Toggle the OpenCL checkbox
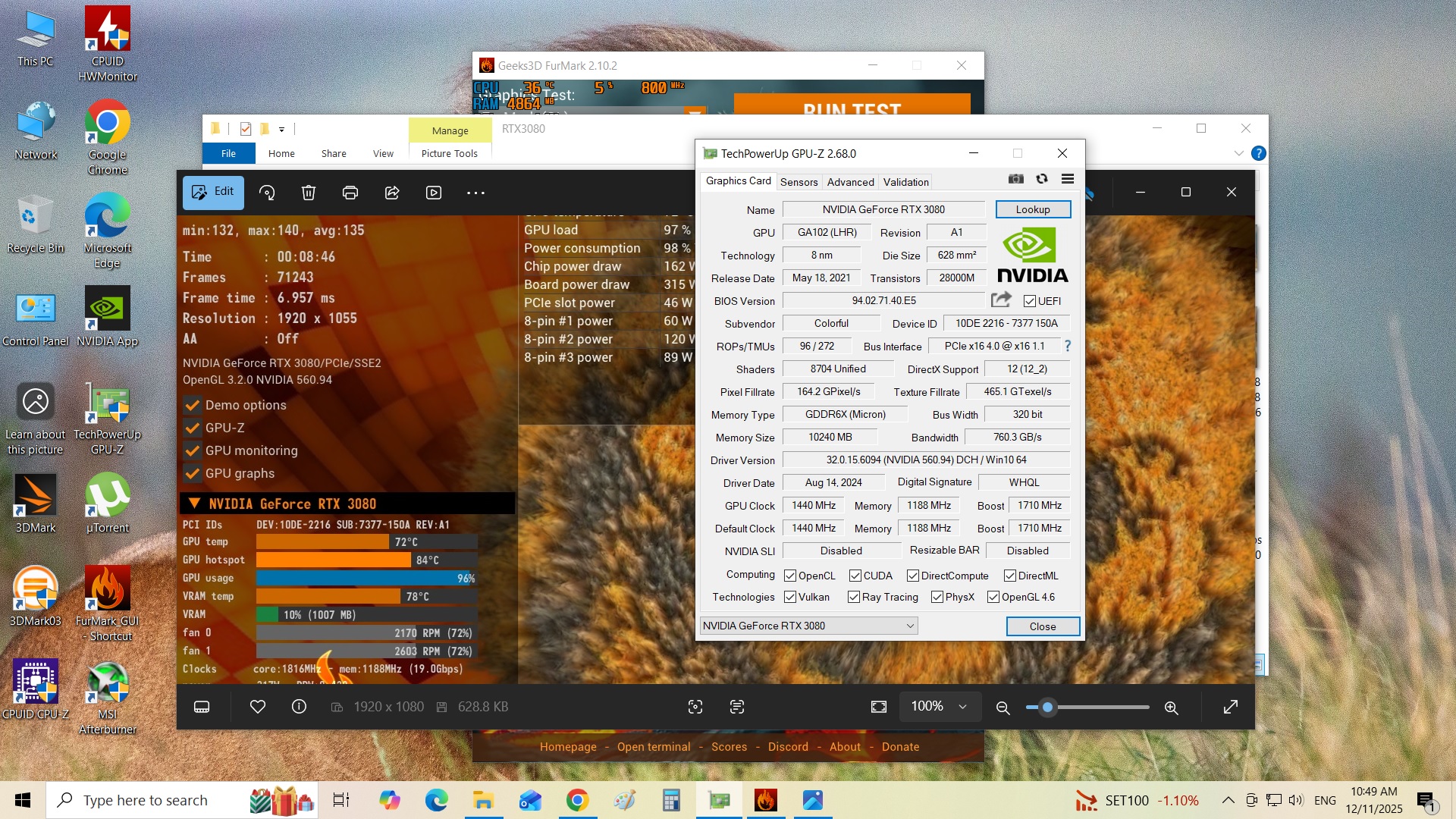Image resolution: width=1456 pixels, height=819 pixels. click(x=790, y=576)
